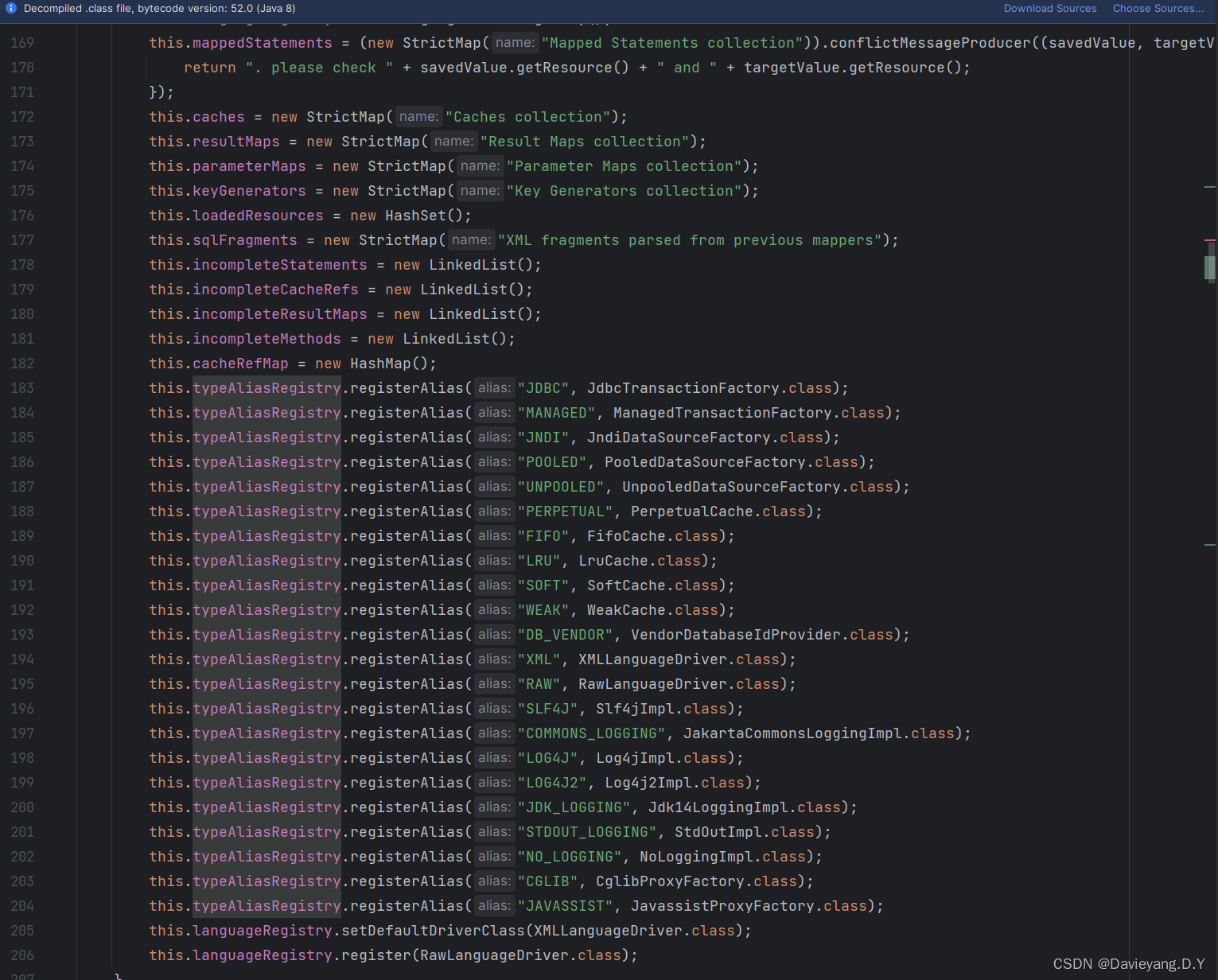Click the "JDBC" alias string

tap(543, 388)
